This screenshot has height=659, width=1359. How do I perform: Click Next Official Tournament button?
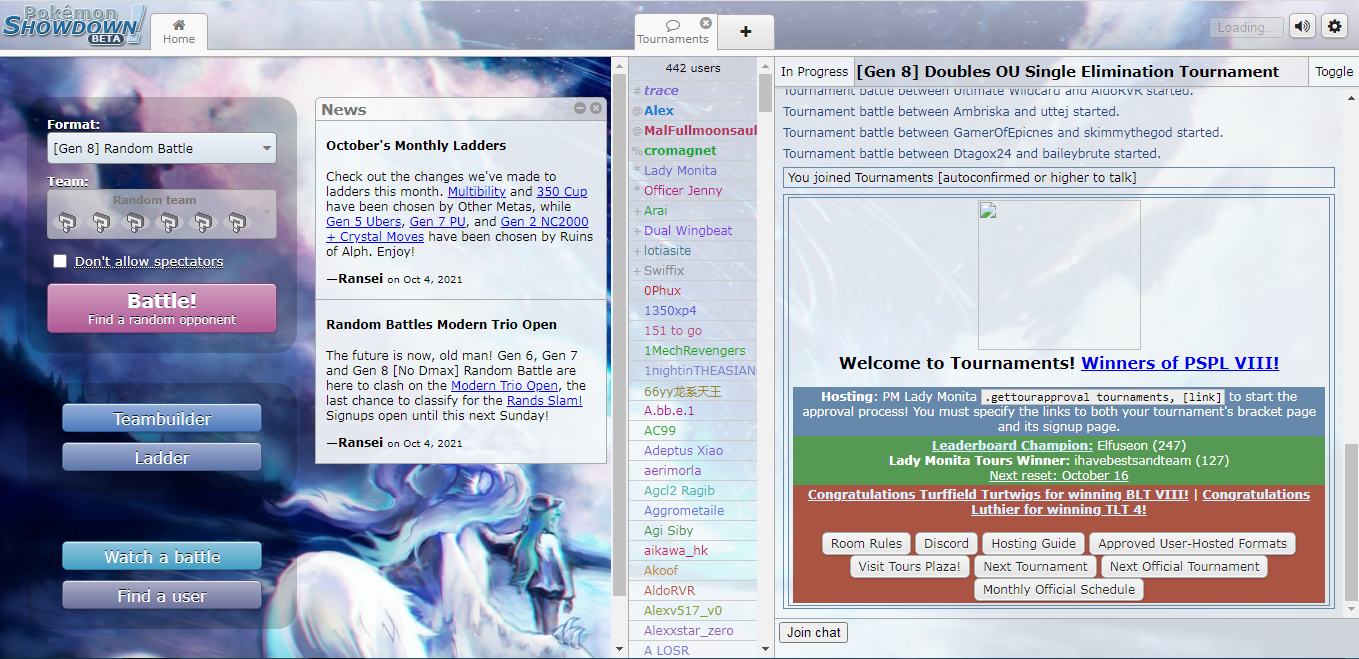[x=1184, y=566]
